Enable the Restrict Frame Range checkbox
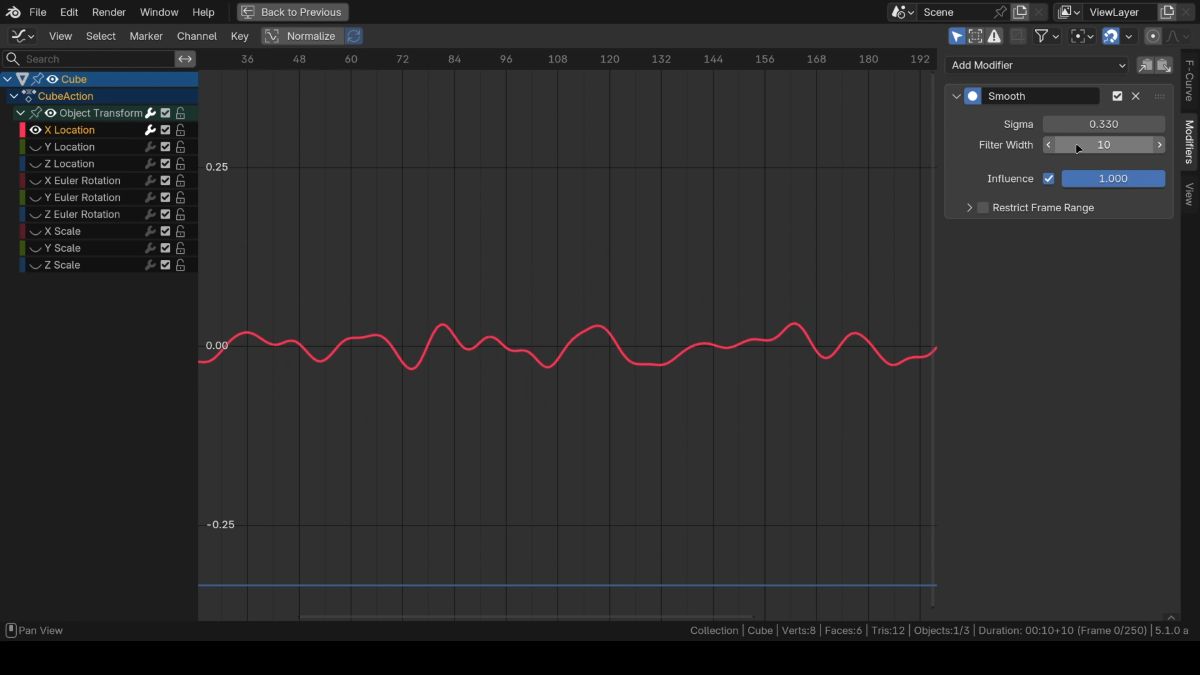Image resolution: width=1200 pixels, height=675 pixels. pos(983,208)
